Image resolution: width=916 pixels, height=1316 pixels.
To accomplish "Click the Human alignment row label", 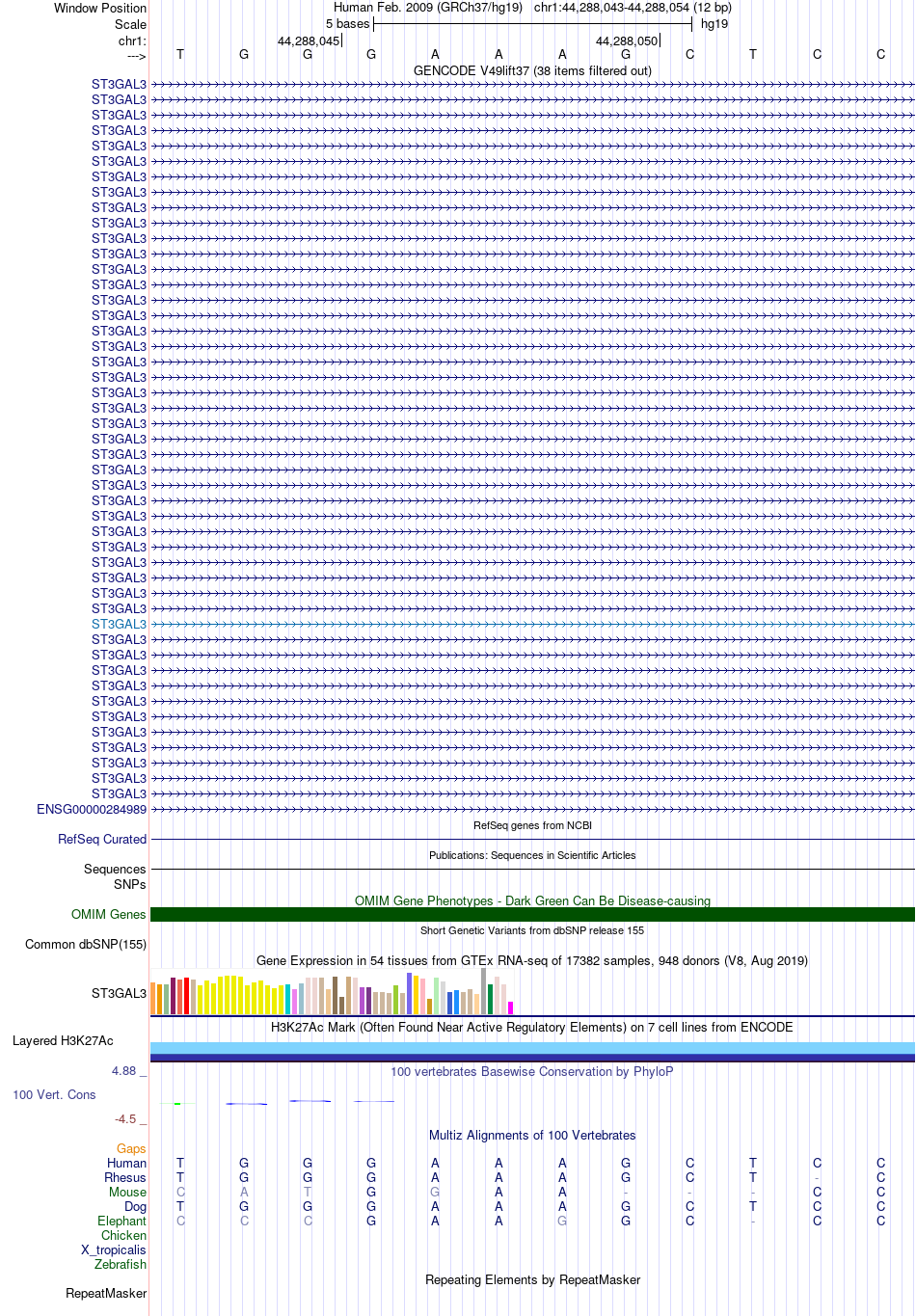I will coord(126,1163).
